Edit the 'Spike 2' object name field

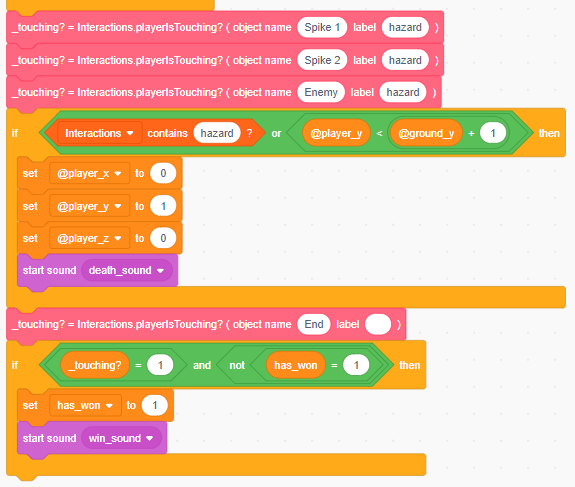coord(322,60)
